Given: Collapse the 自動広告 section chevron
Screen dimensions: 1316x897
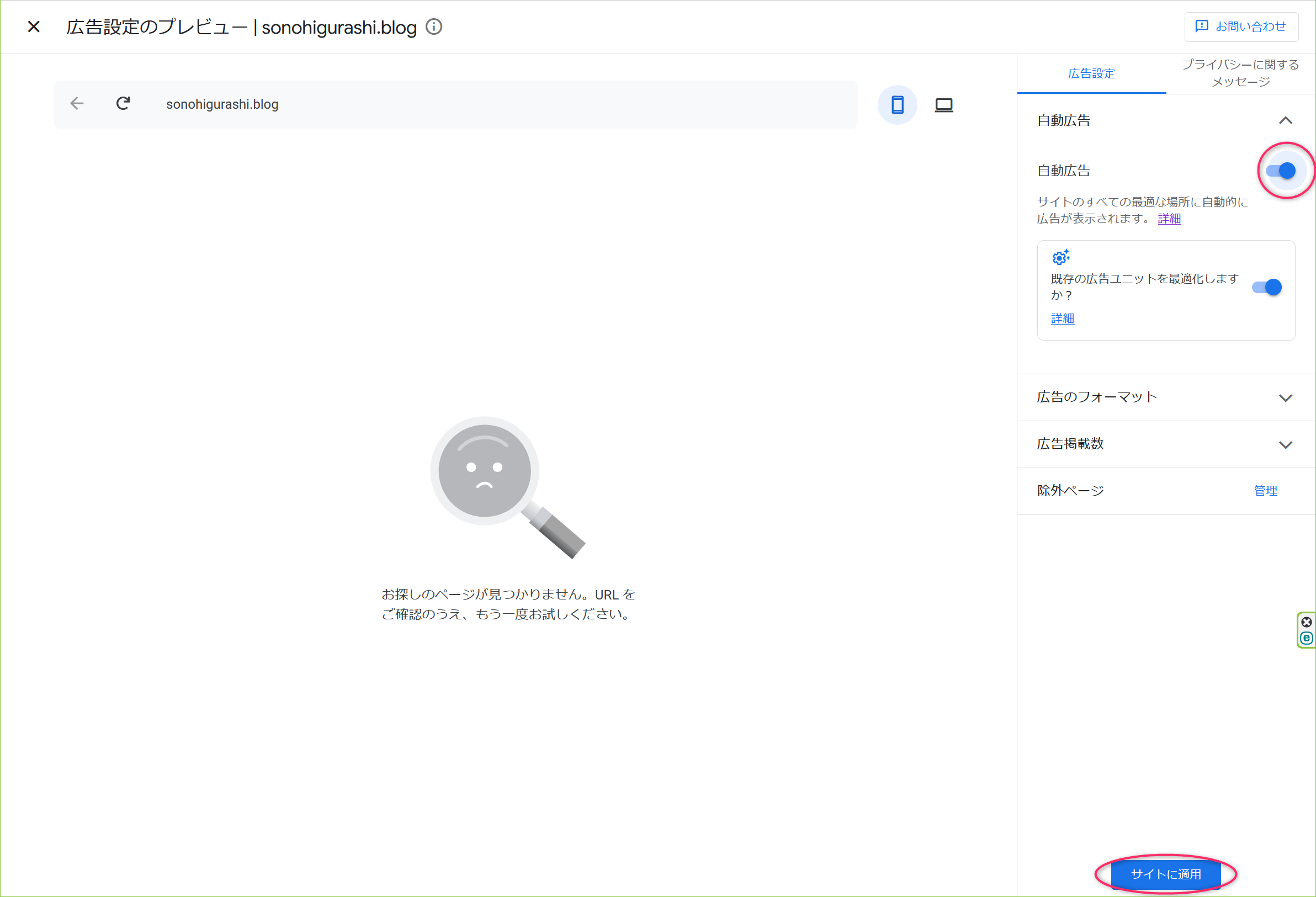Looking at the screenshot, I should coord(1286,120).
